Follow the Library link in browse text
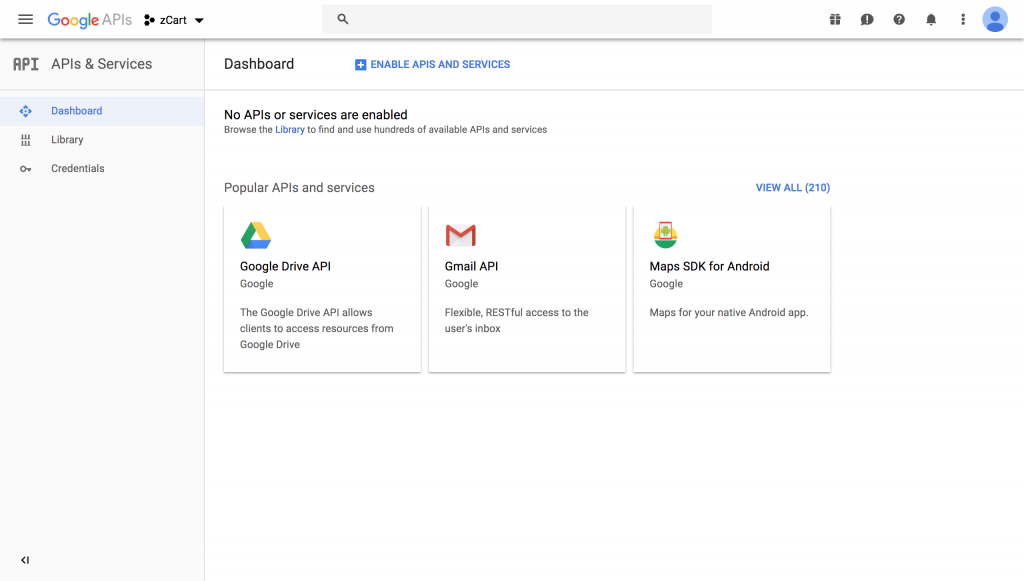 [x=289, y=130]
